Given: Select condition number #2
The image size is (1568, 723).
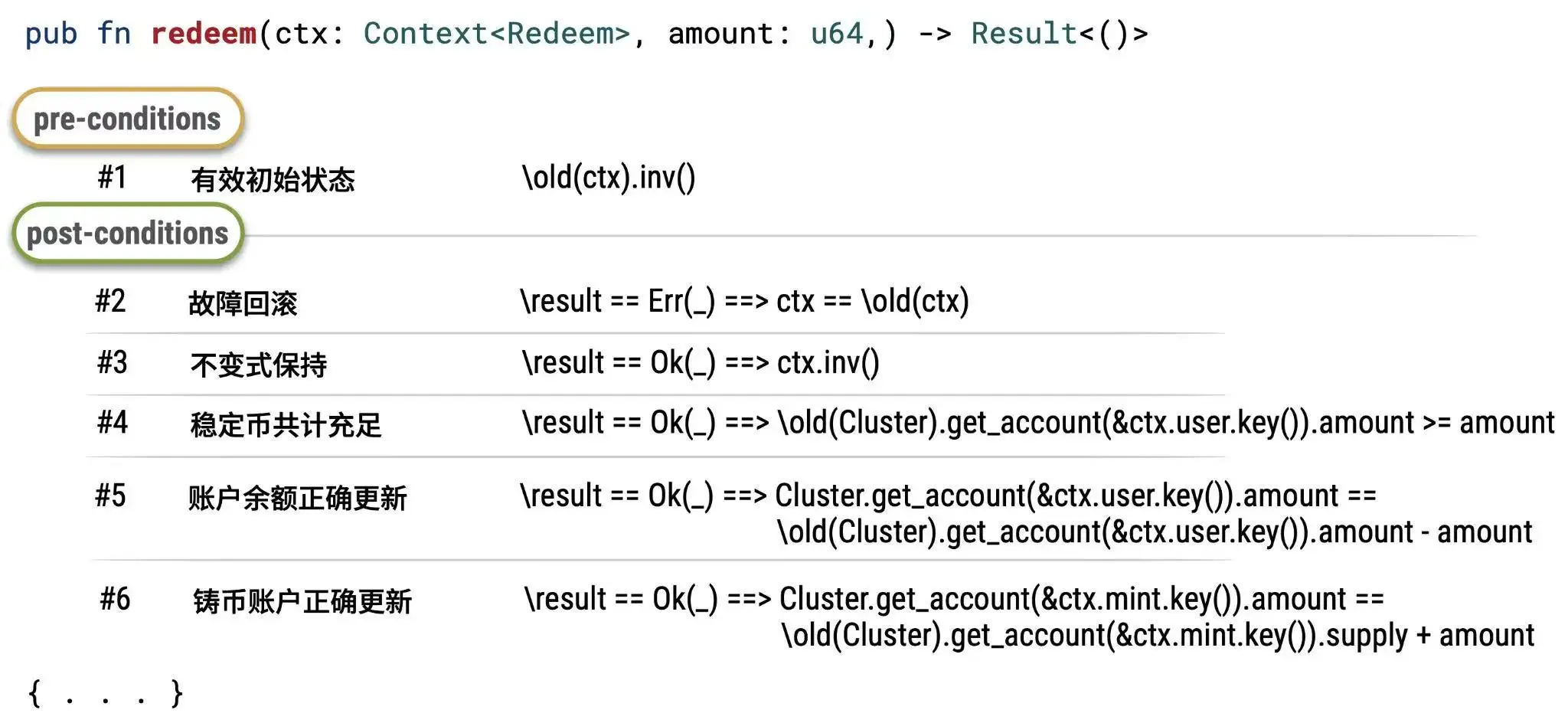Looking at the screenshot, I should (110, 301).
